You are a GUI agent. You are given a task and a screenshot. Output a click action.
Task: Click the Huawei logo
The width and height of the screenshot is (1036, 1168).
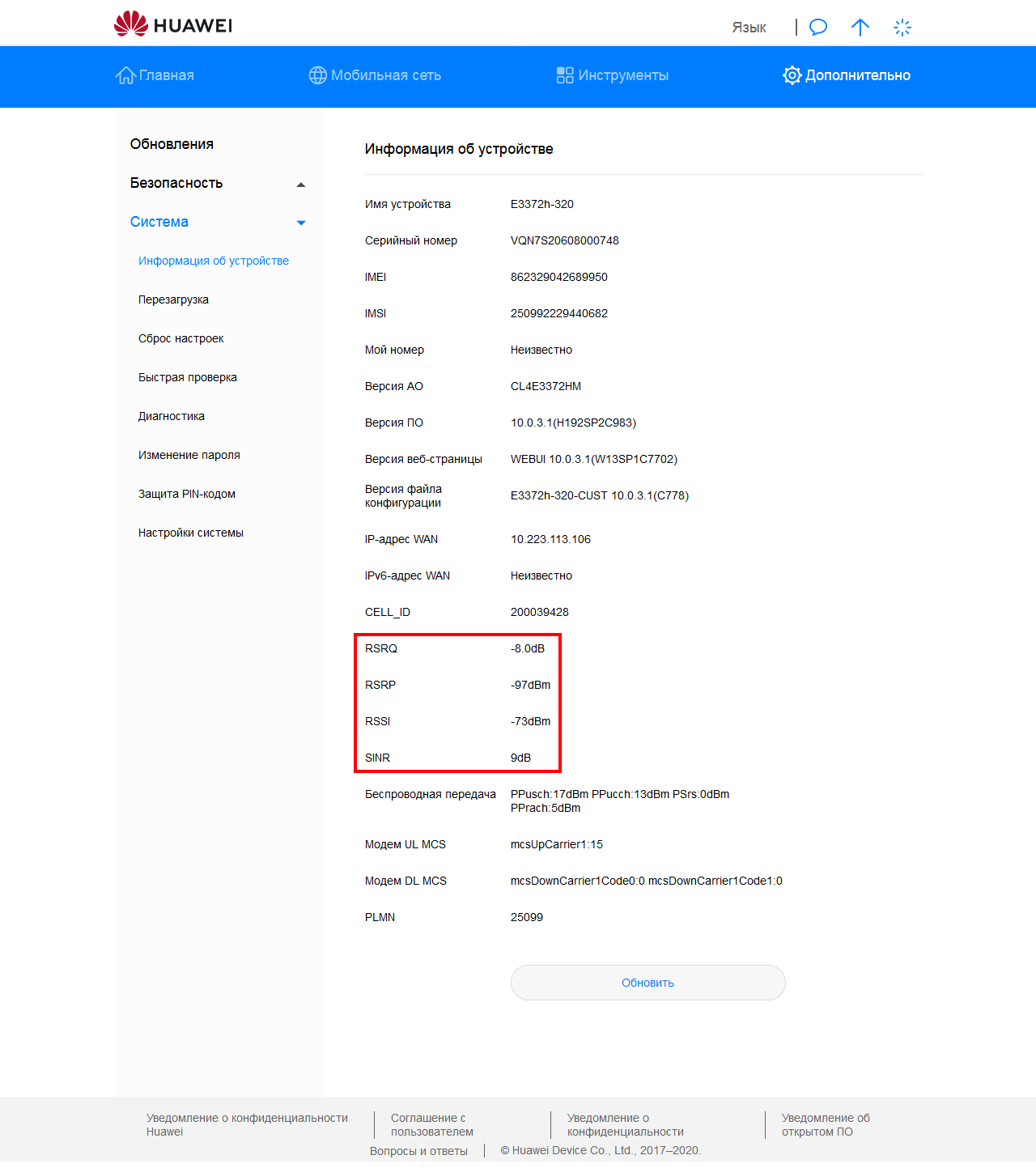click(x=173, y=24)
